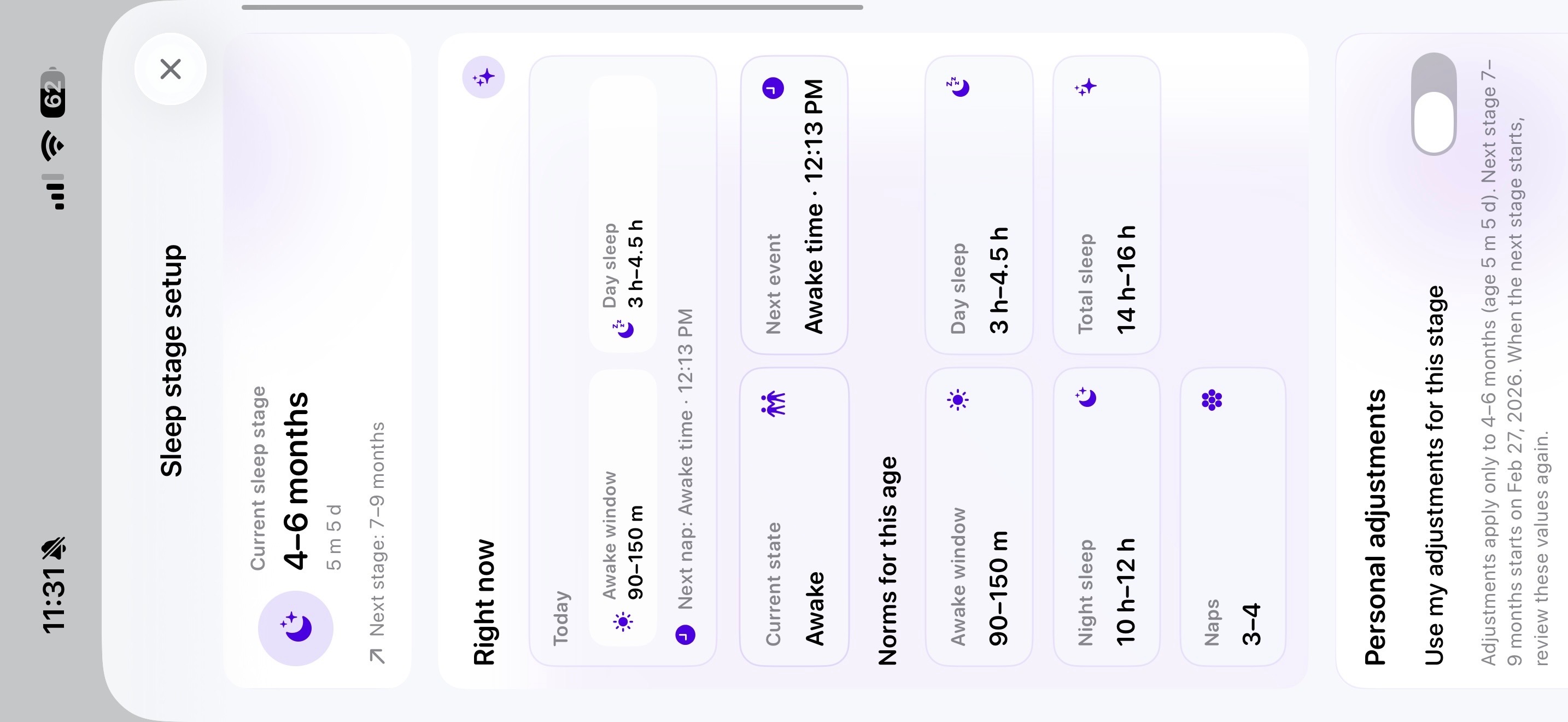The image size is (1568, 722).
Task: Tap the clock icon in Next event card
Action: click(x=773, y=89)
